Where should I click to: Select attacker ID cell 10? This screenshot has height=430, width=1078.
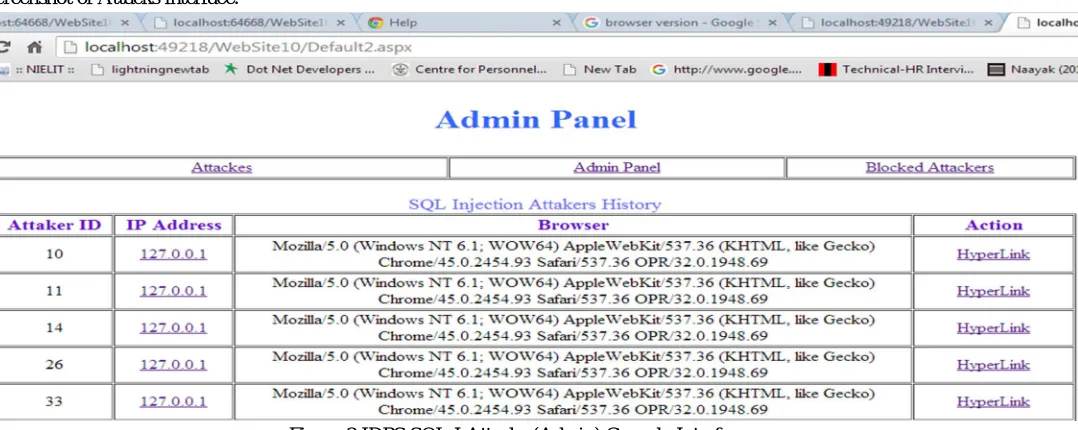(54, 254)
